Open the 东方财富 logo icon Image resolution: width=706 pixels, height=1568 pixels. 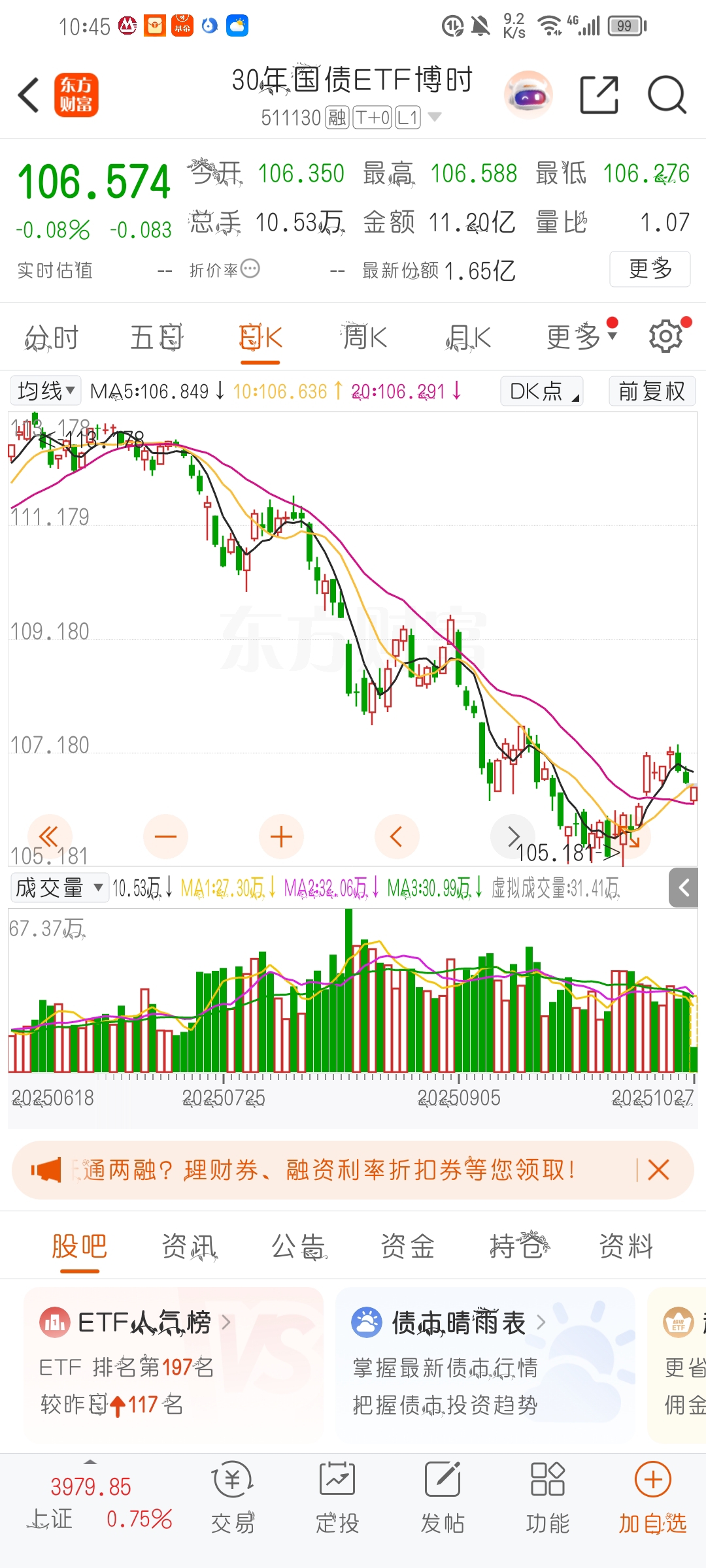pyautogui.click(x=76, y=95)
